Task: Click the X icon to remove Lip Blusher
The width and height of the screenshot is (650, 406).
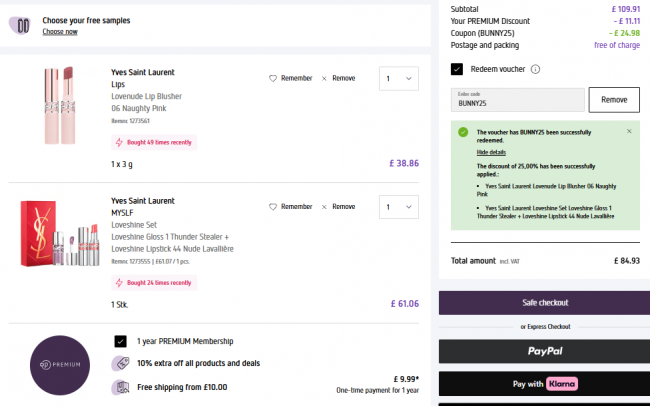Action: pos(324,78)
